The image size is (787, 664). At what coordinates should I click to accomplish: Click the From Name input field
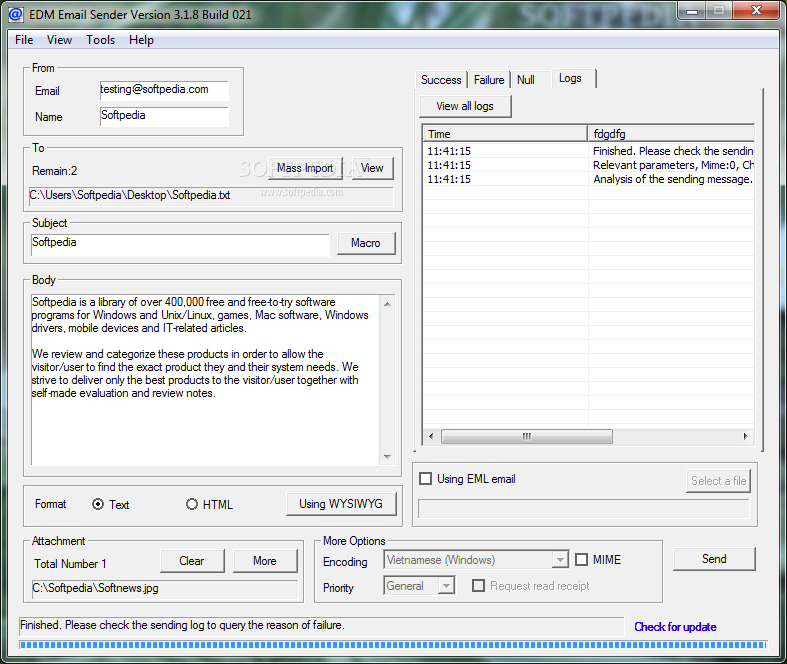(164, 116)
